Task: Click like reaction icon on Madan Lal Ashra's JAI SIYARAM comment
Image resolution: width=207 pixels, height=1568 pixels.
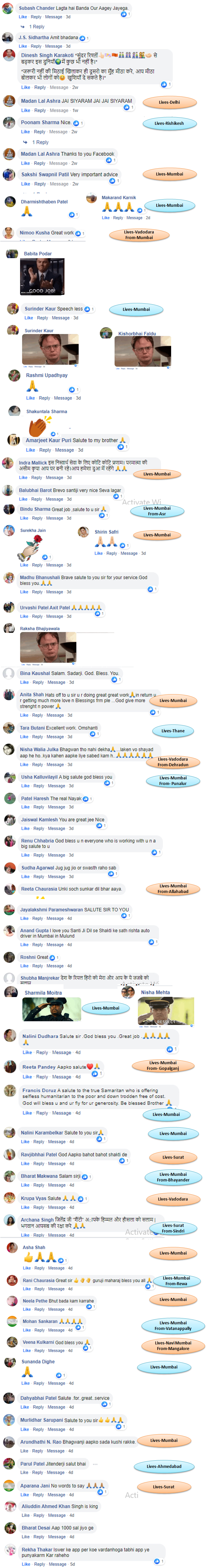Action: click(x=127, y=107)
